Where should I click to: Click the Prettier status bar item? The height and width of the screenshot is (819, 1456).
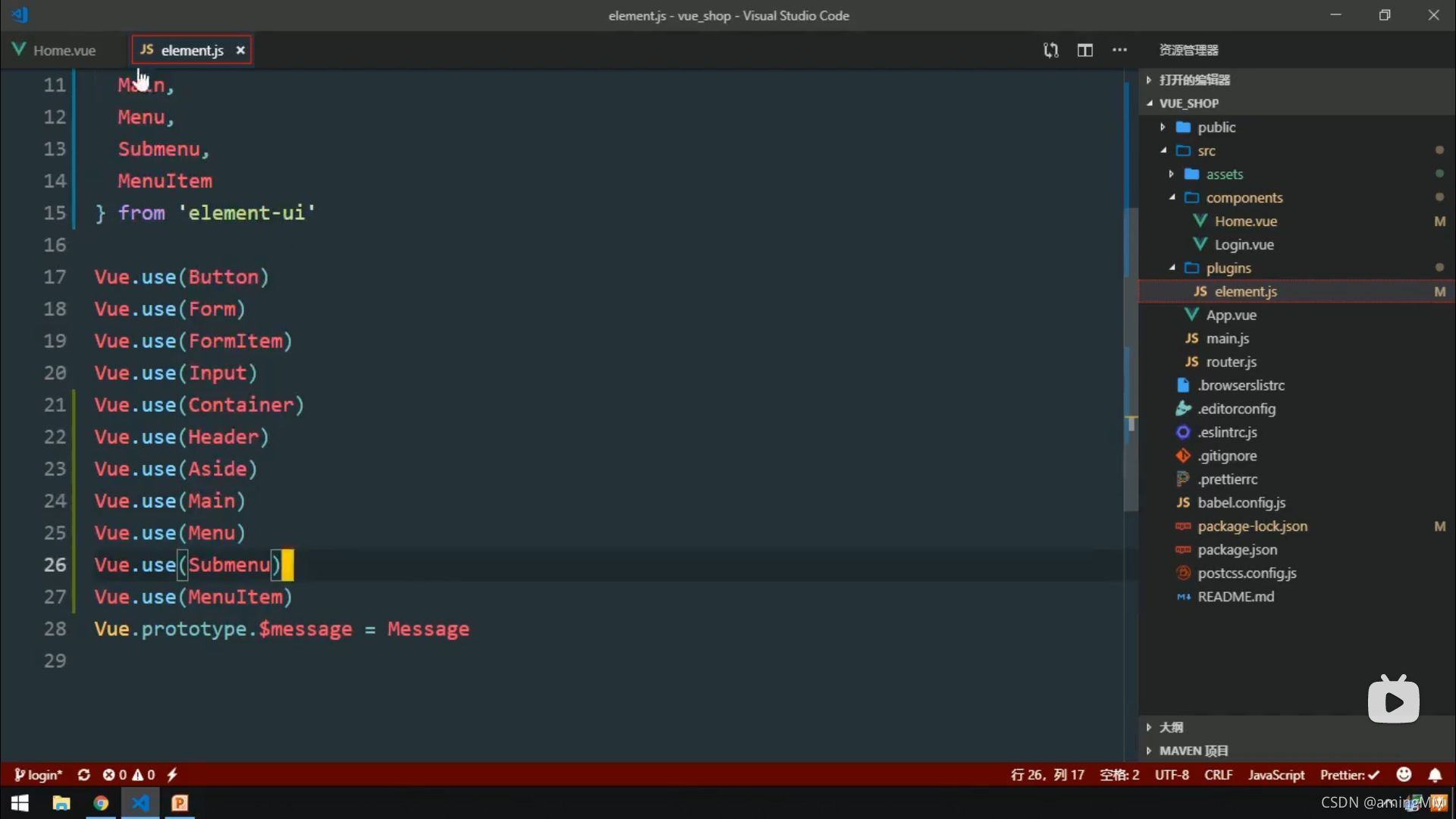click(1350, 775)
